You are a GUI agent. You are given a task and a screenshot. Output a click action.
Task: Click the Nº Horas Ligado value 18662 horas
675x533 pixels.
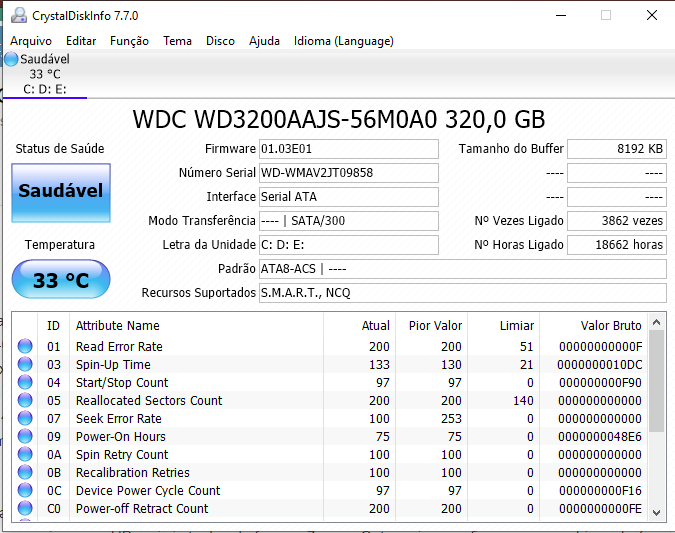[617, 245]
